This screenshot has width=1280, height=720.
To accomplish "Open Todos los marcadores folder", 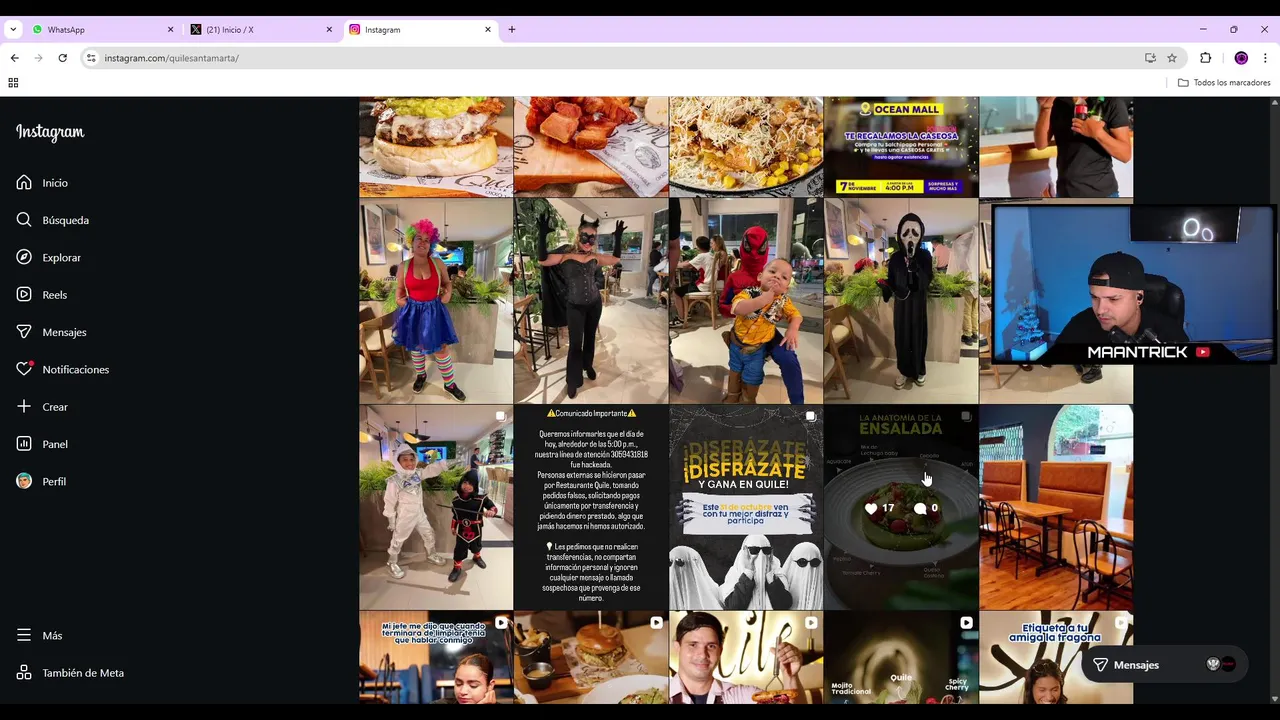I will coord(1224,83).
